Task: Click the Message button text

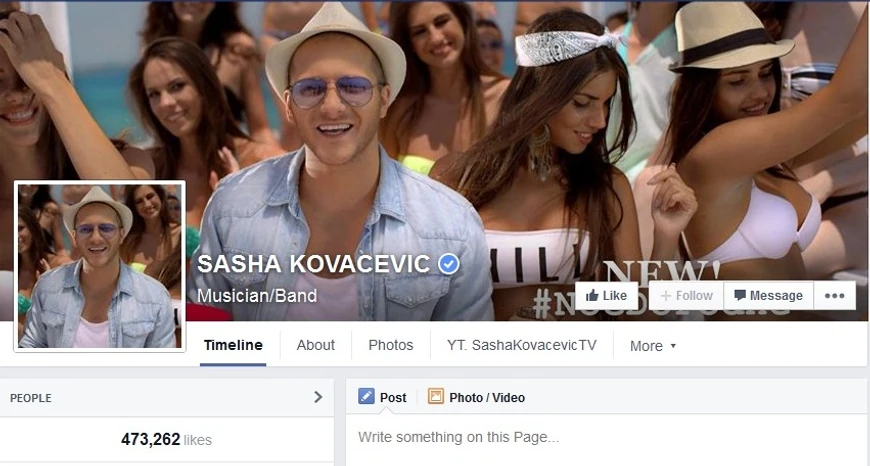Action: (776, 296)
